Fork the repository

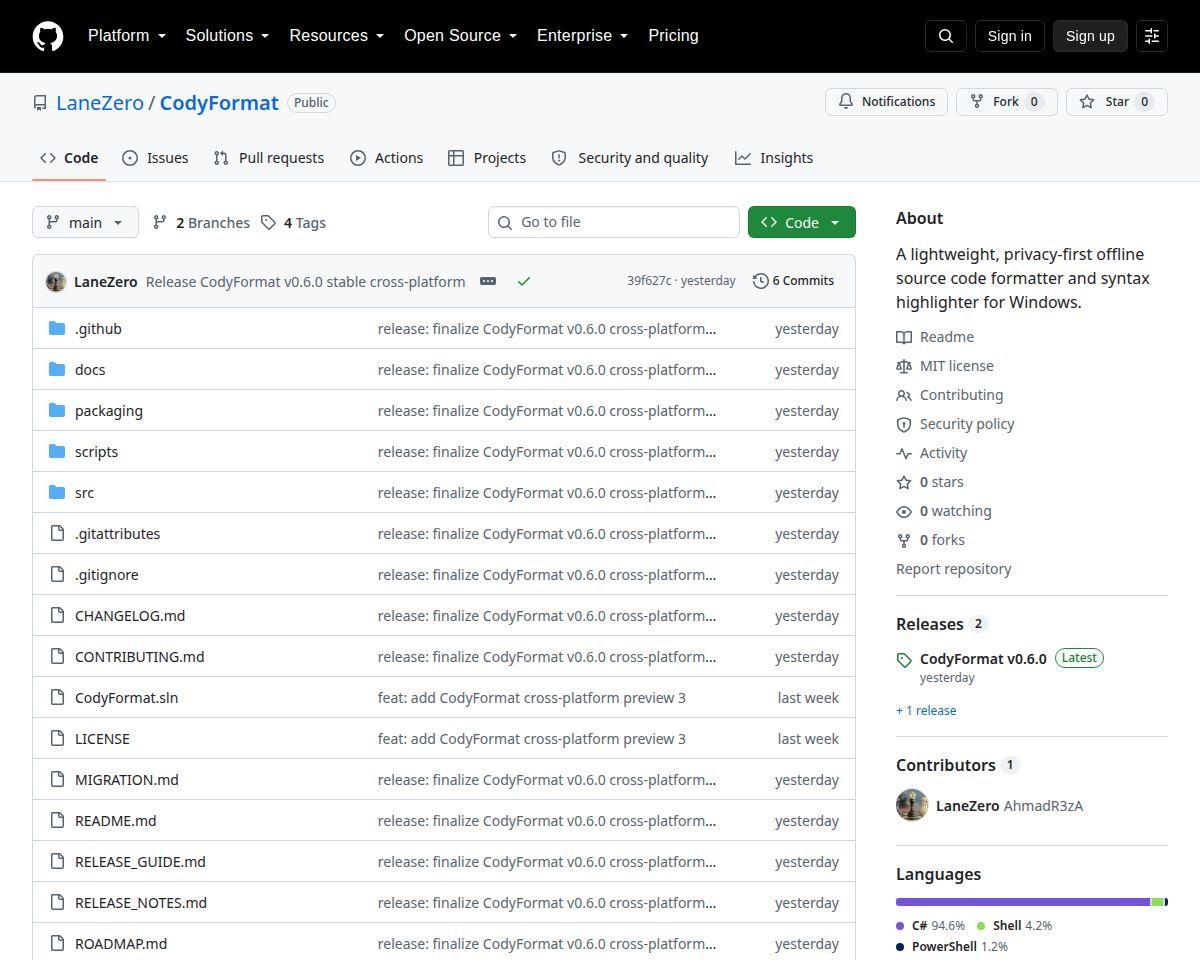point(1006,102)
